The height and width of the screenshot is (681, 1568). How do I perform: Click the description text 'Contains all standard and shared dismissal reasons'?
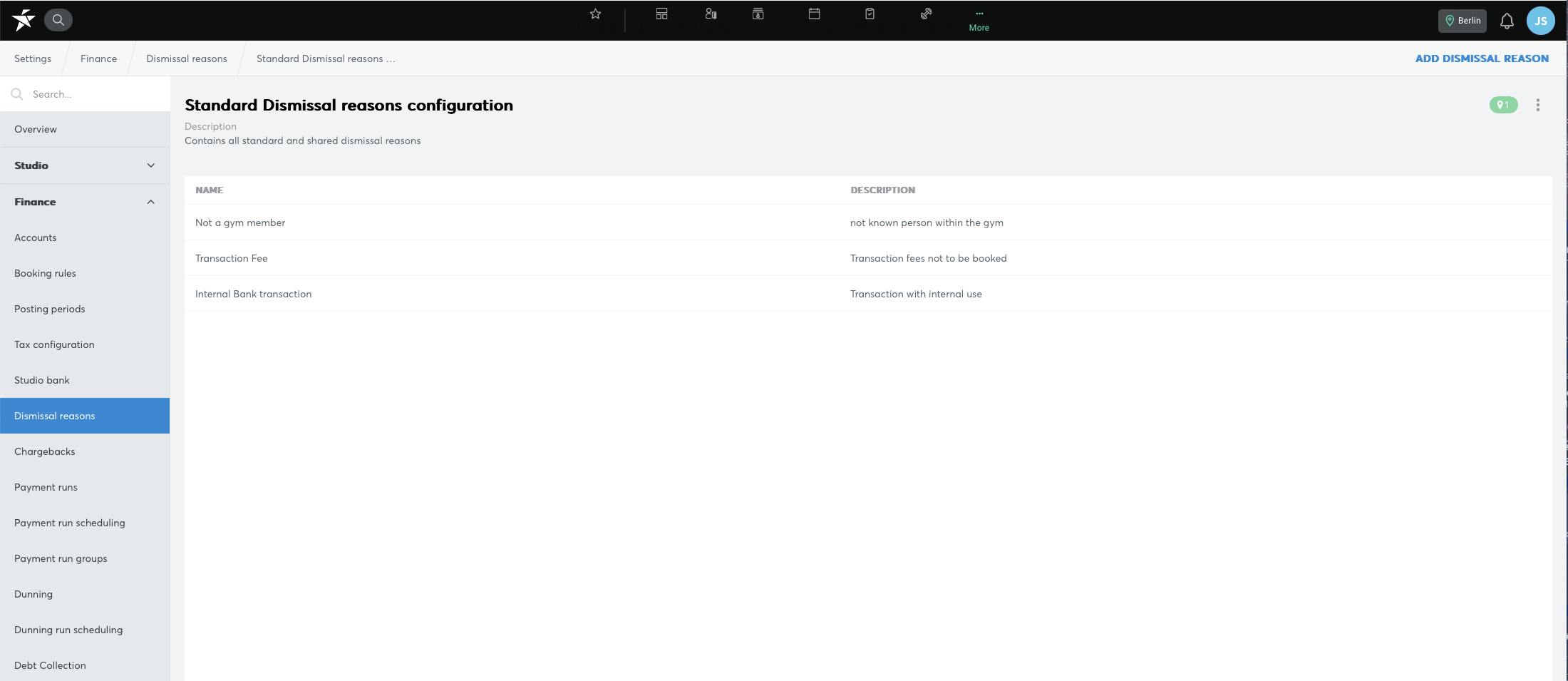302,140
